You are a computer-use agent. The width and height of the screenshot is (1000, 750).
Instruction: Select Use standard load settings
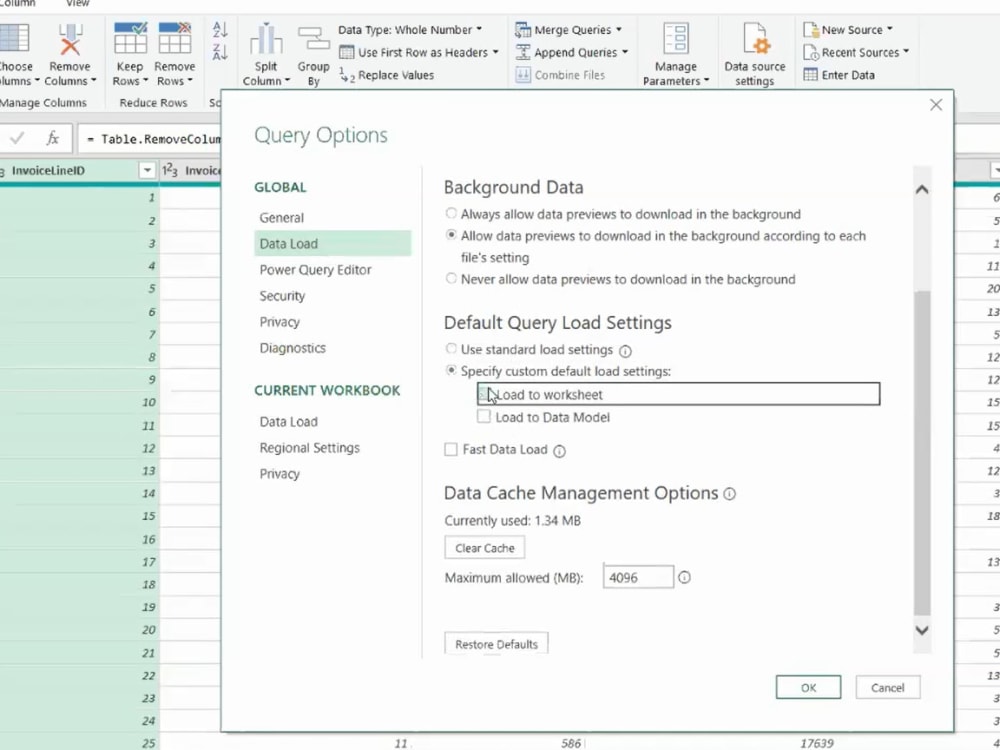coord(451,348)
